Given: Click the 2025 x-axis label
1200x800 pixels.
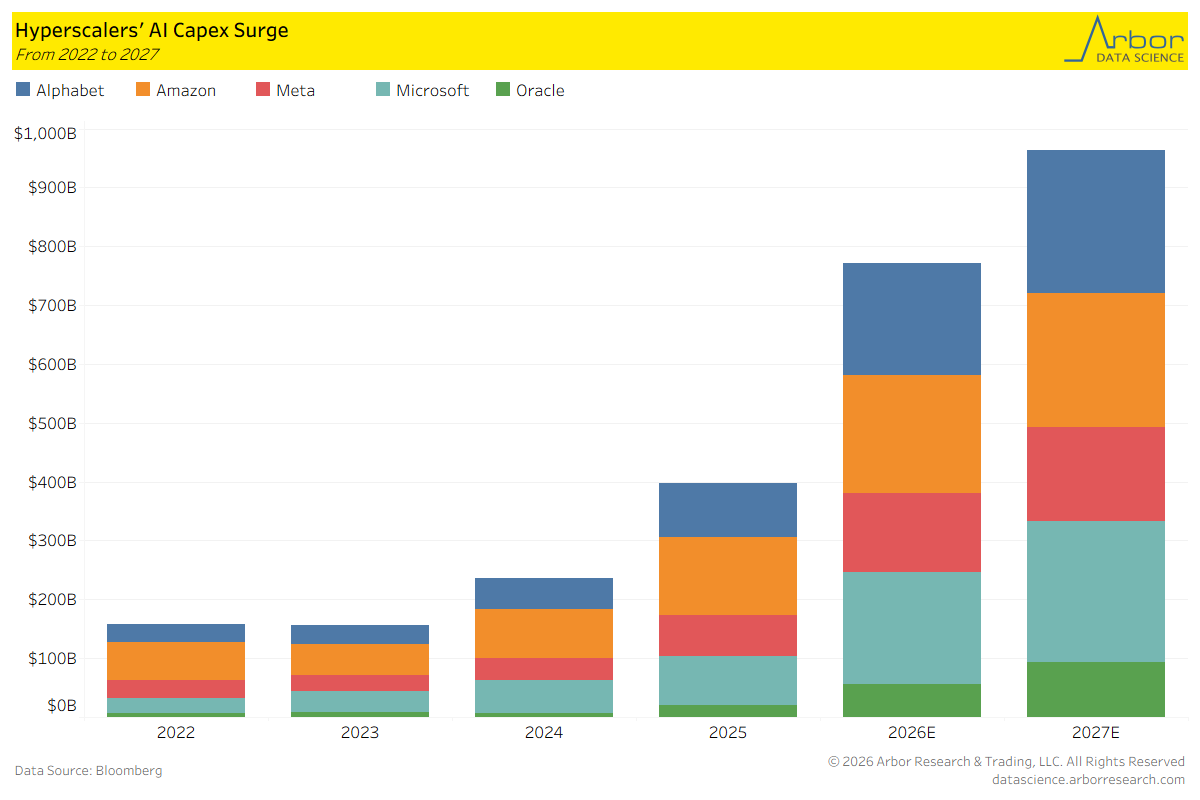Looking at the screenshot, I should pyautogui.click(x=728, y=732).
